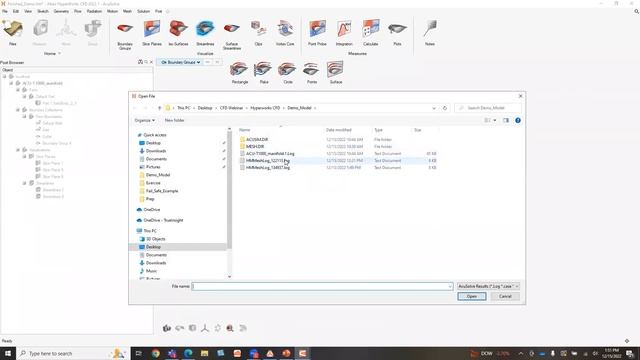Select the HMMeshLog file modified at 1:49 PM
This screenshot has width=640, height=360.
[x=267, y=168]
